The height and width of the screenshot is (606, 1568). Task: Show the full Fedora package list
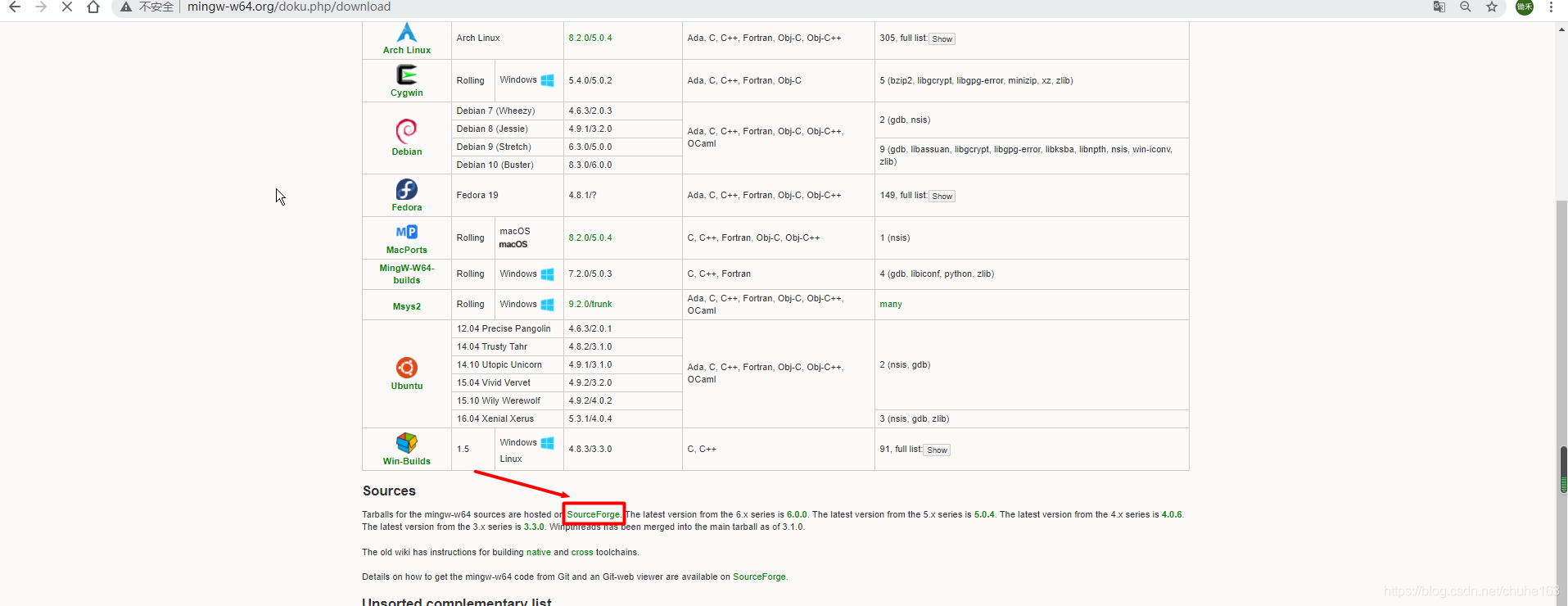point(942,197)
